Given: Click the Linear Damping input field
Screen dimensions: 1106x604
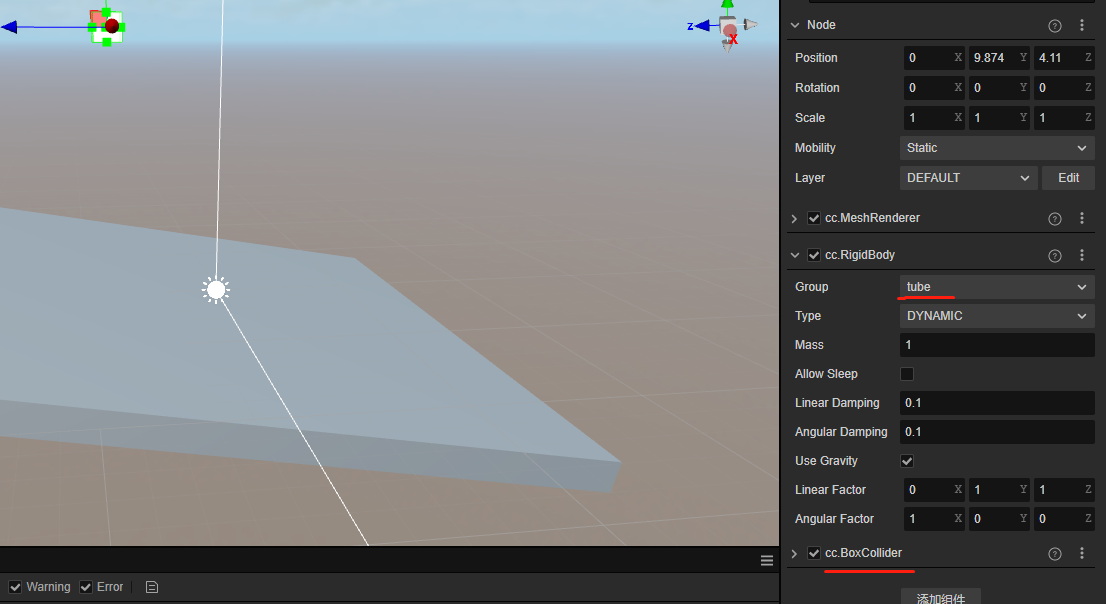Looking at the screenshot, I should [997, 403].
